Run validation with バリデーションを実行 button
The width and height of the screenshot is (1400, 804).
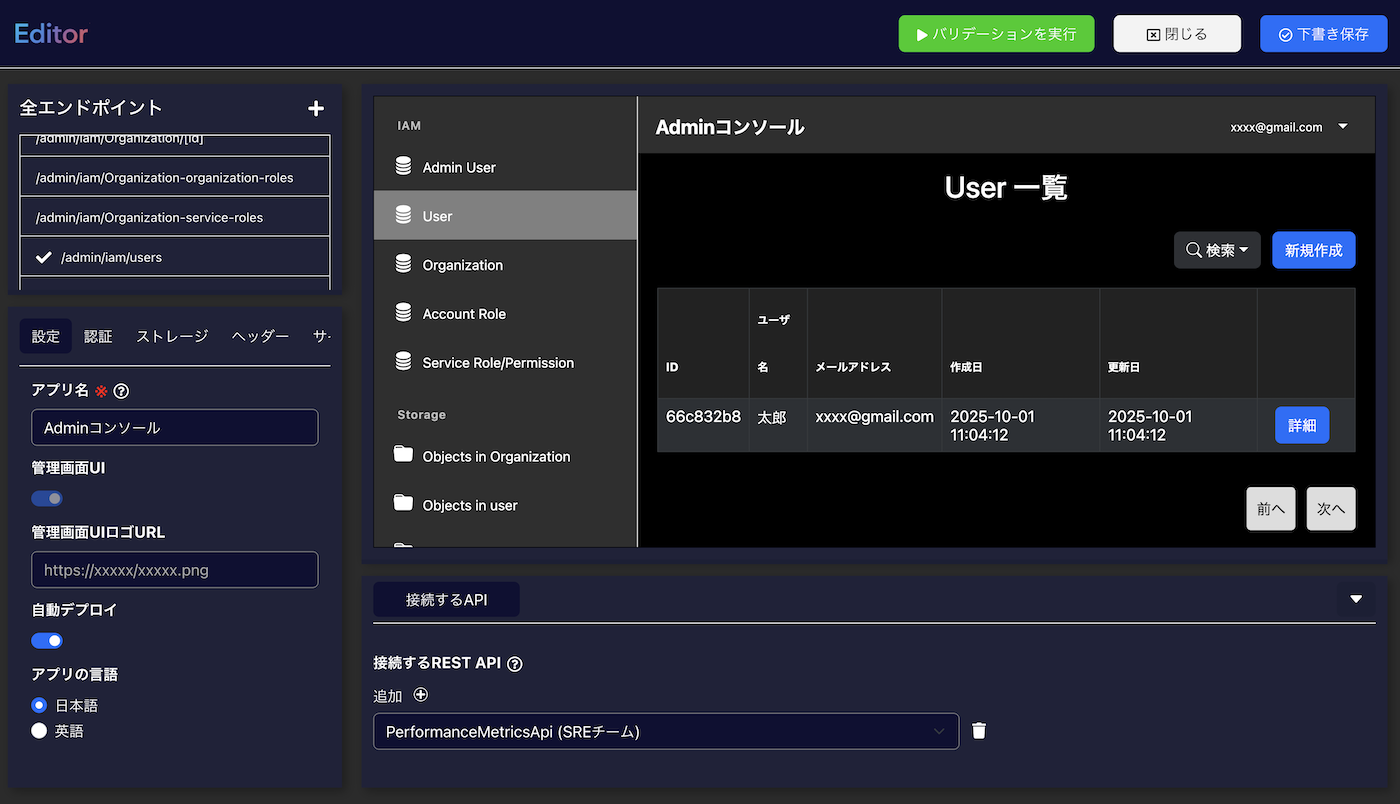pyautogui.click(x=996, y=34)
